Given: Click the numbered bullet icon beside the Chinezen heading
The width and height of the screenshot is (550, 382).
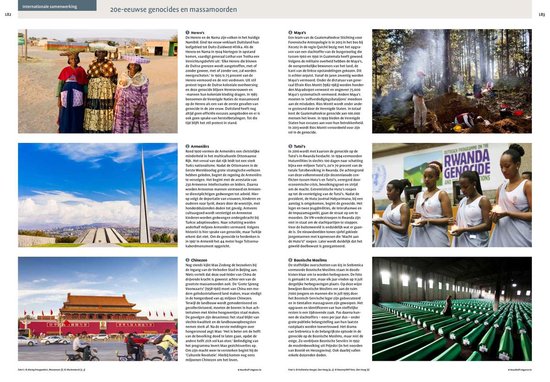Looking at the screenshot, I should [187, 260].
